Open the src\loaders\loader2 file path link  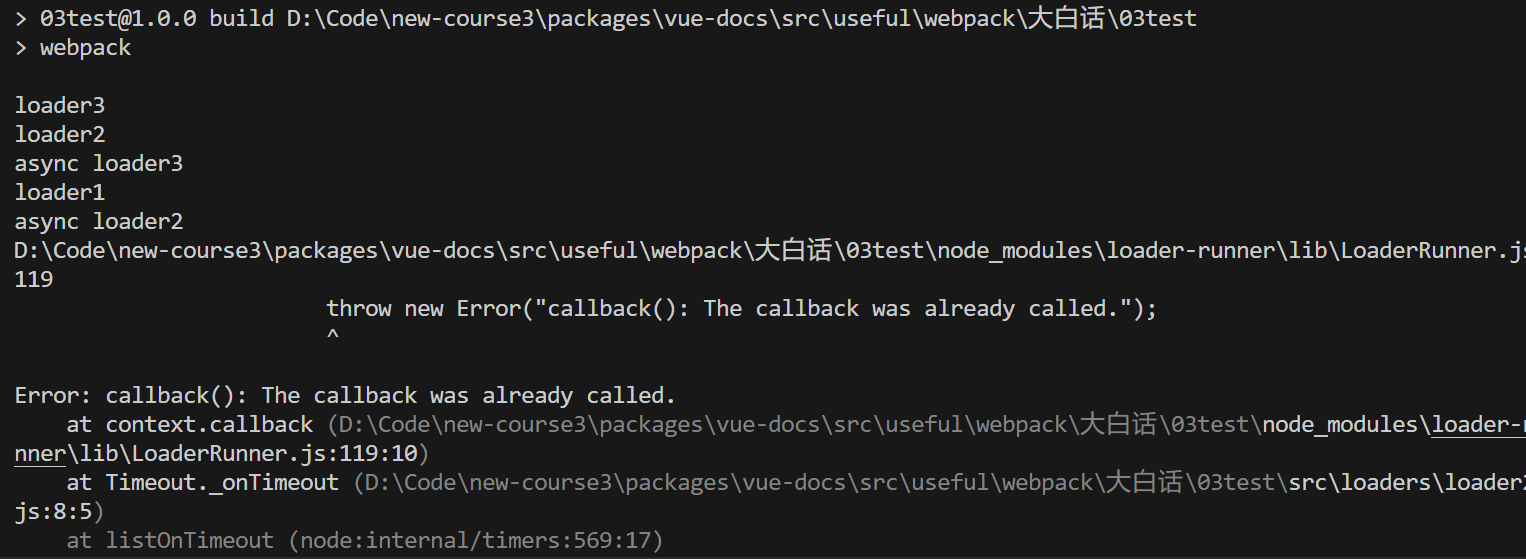point(1400,482)
